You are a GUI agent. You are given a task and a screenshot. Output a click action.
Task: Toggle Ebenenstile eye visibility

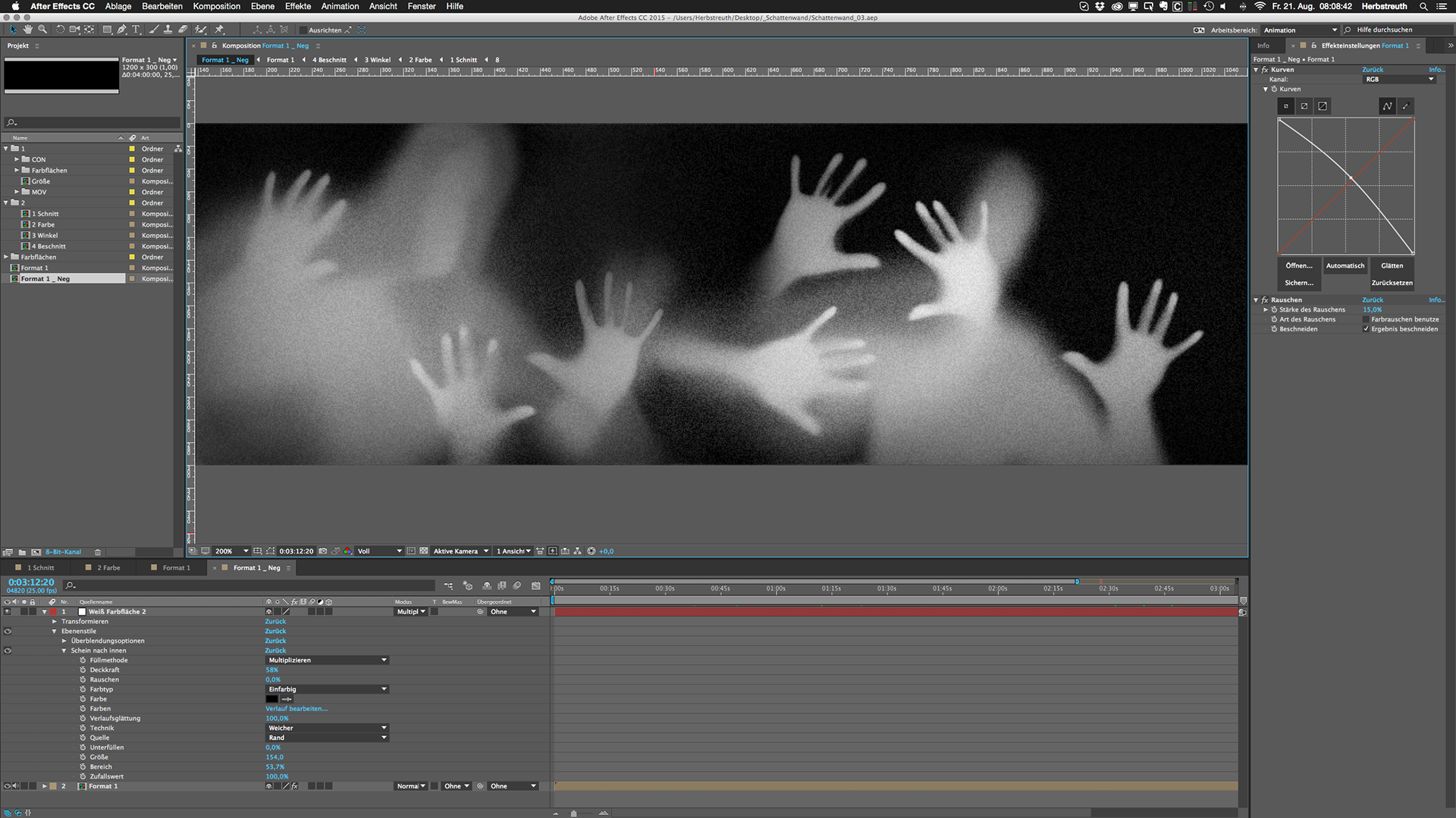8,631
